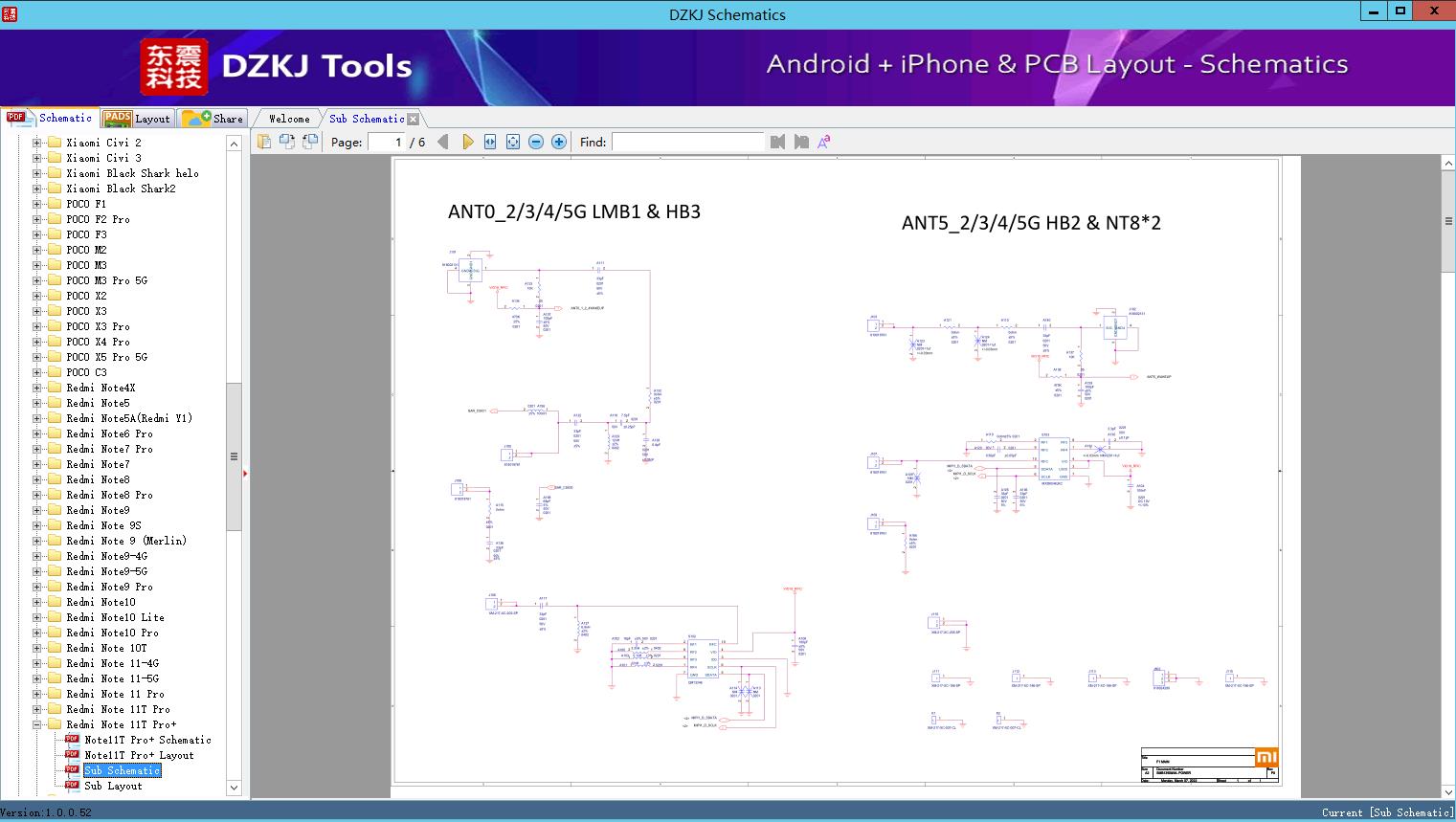Click the Xiaomi Mi logo on schematic

click(x=1266, y=757)
